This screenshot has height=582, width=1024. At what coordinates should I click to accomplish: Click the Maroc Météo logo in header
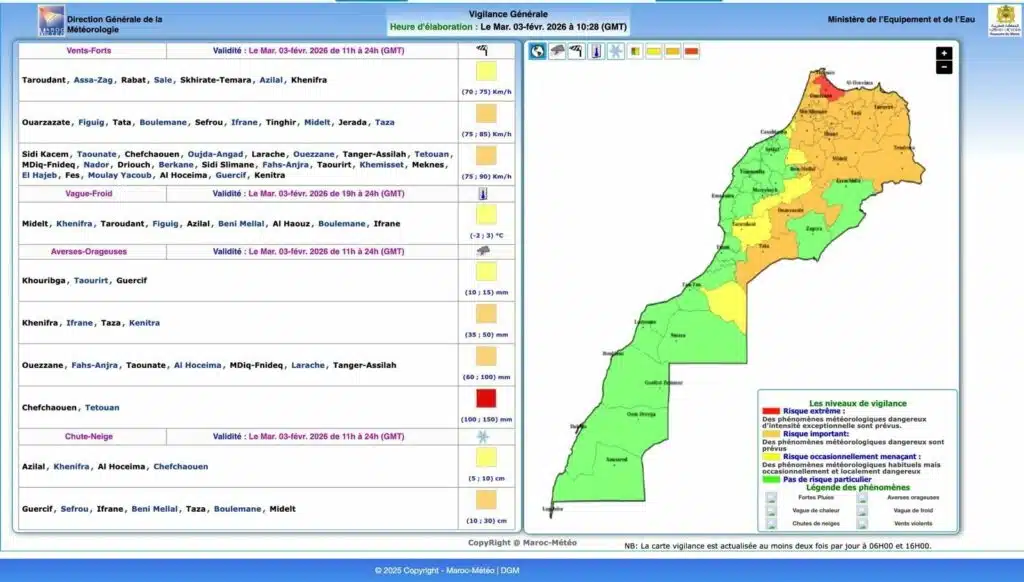51,19
